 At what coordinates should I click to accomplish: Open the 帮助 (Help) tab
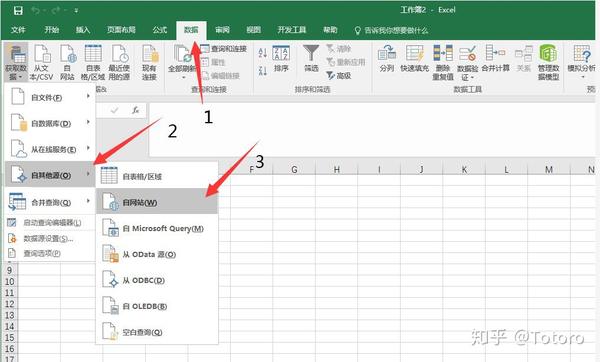click(x=330, y=30)
